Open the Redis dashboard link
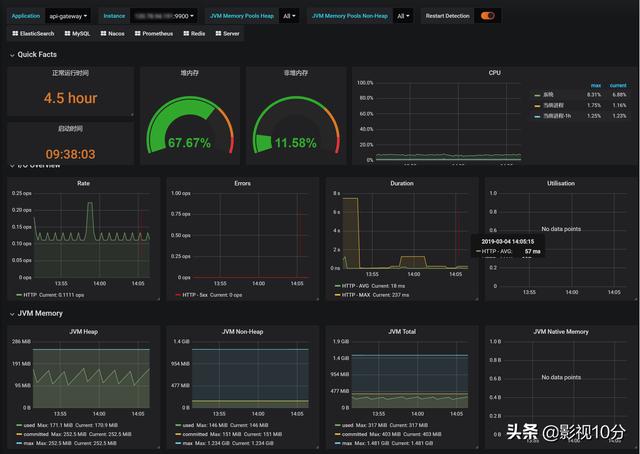The image size is (640, 454). tap(194, 33)
